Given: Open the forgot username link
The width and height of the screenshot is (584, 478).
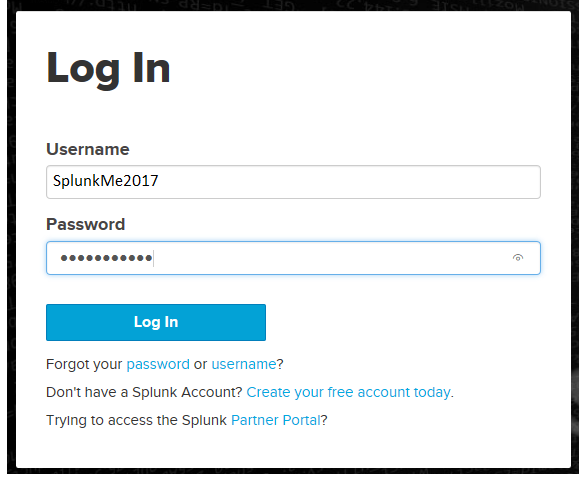Looking at the screenshot, I should click(x=244, y=364).
